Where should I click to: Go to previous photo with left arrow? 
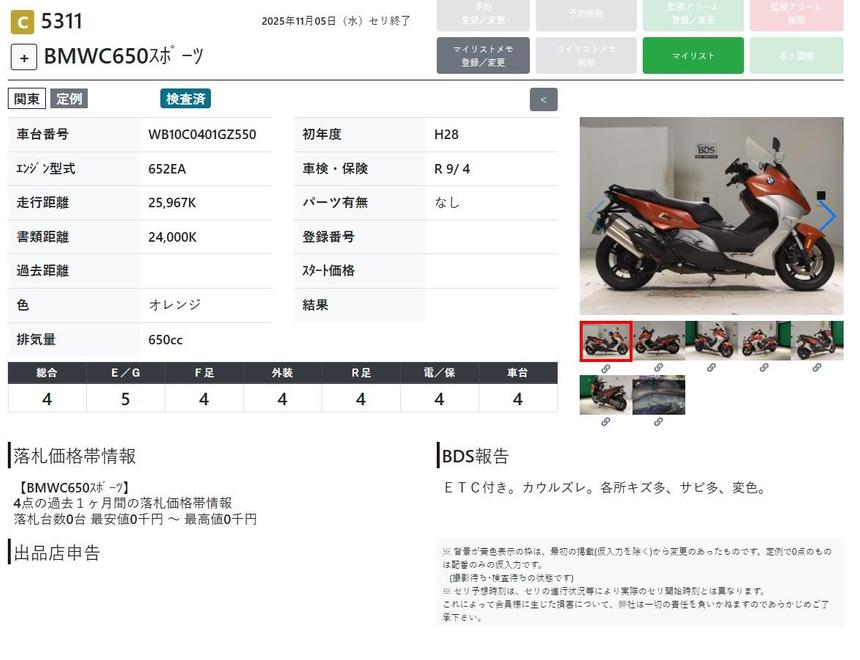[594, 215]
